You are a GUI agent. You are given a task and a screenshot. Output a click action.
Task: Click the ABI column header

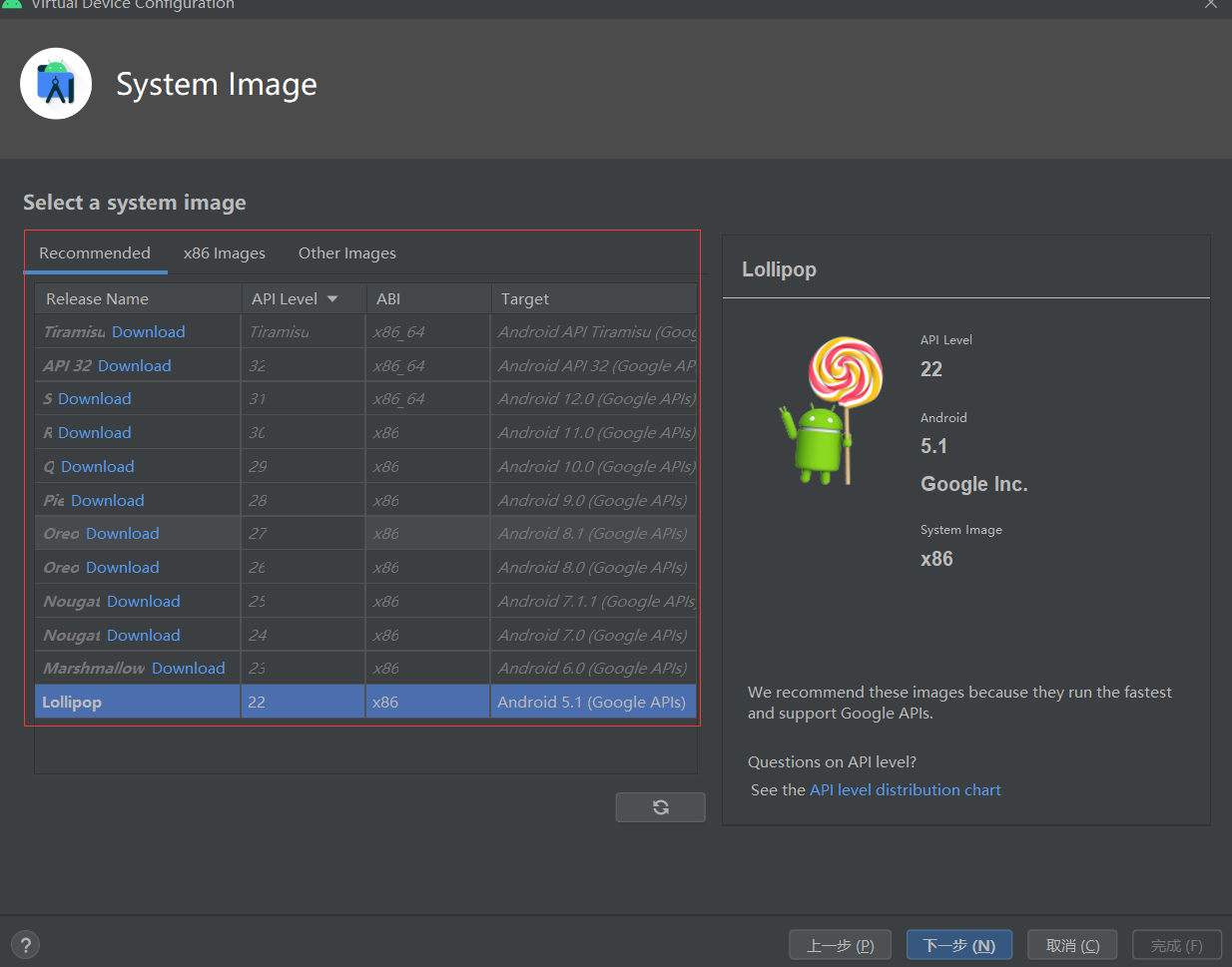(x=428, y=298)
